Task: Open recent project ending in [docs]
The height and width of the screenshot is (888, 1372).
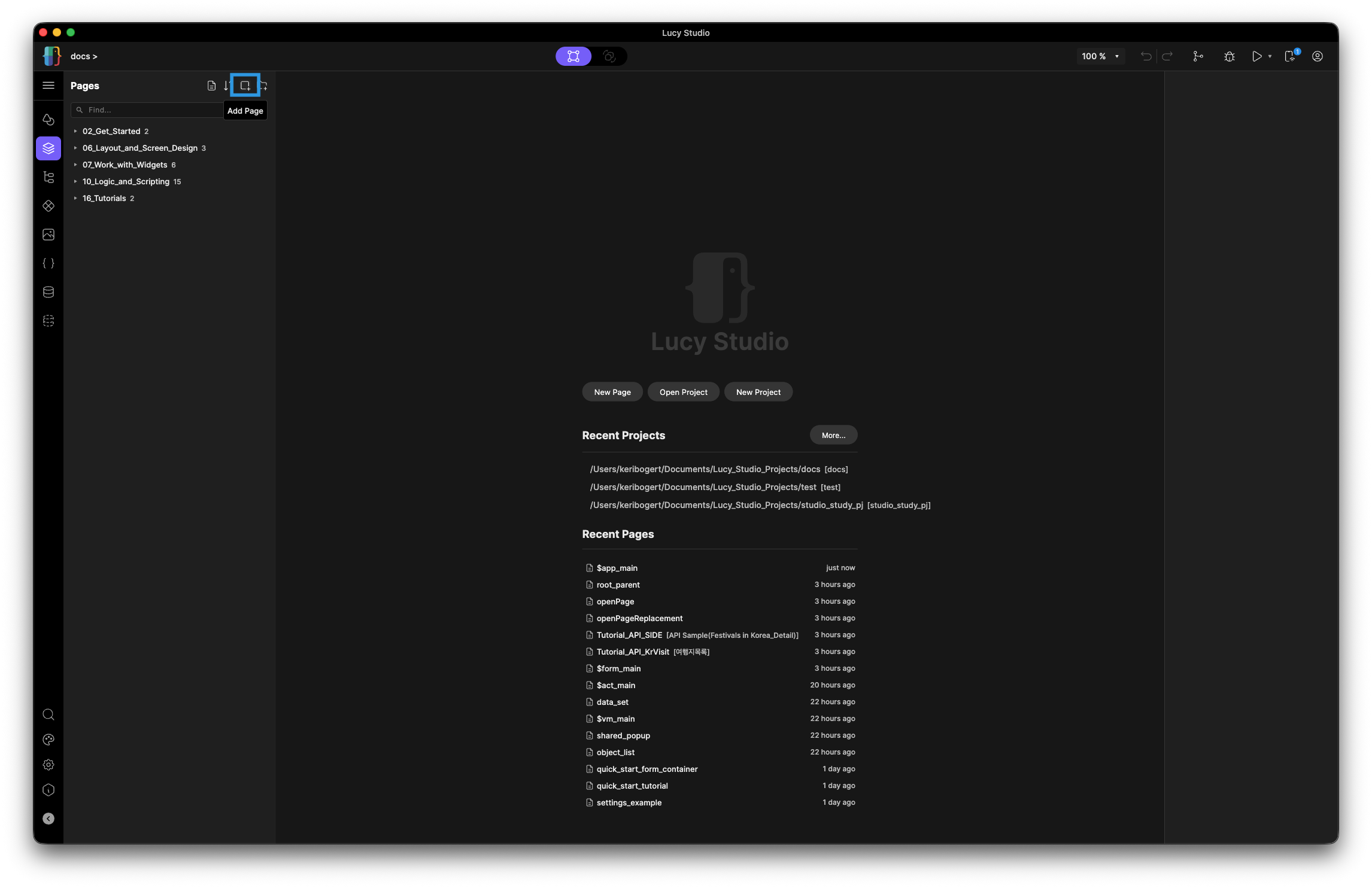Action: pyautogui.click(x=719, y=469)
